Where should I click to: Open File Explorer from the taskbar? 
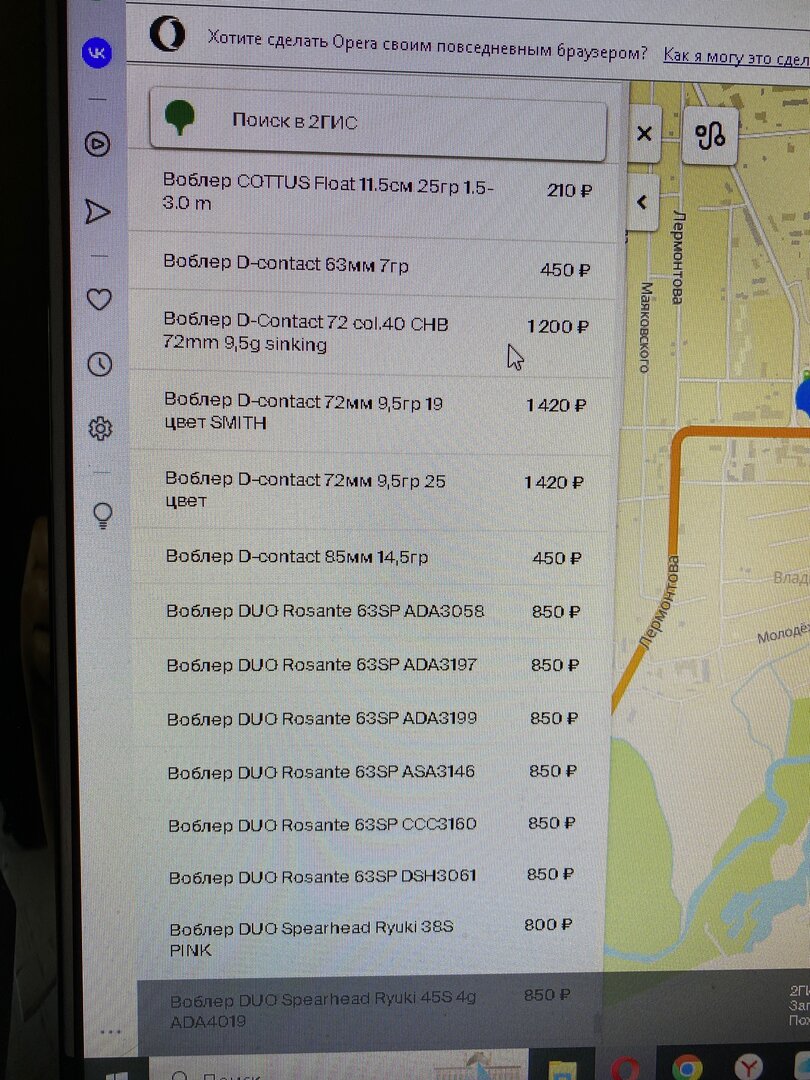coord(562,1068)
